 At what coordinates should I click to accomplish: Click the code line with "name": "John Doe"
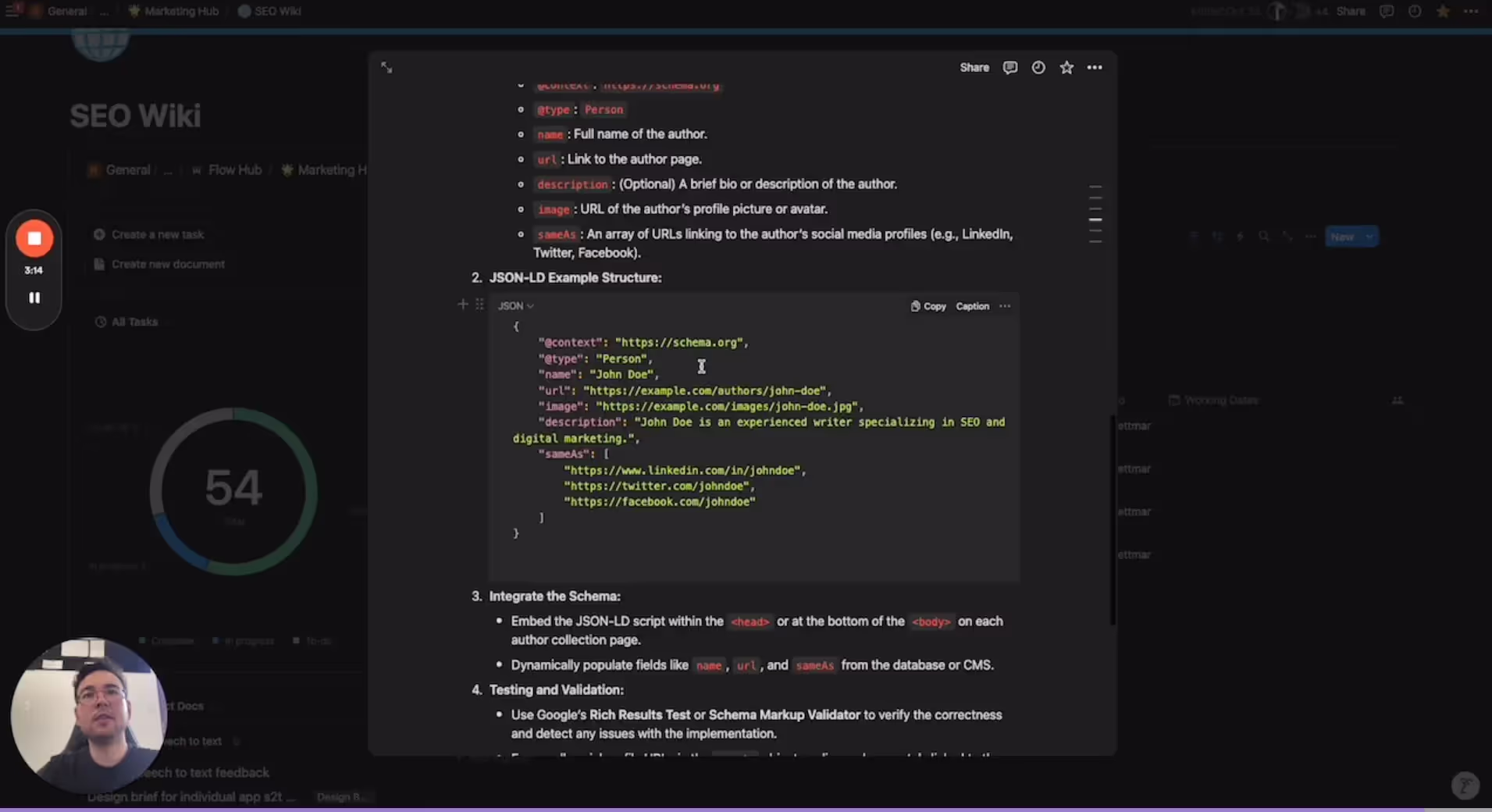[598, 374]
